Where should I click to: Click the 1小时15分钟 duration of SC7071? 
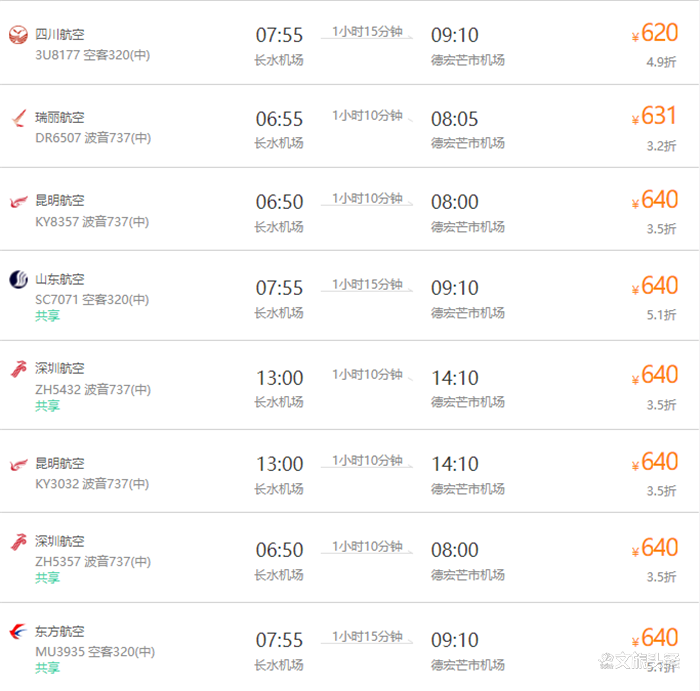click(x=367, y=284)
